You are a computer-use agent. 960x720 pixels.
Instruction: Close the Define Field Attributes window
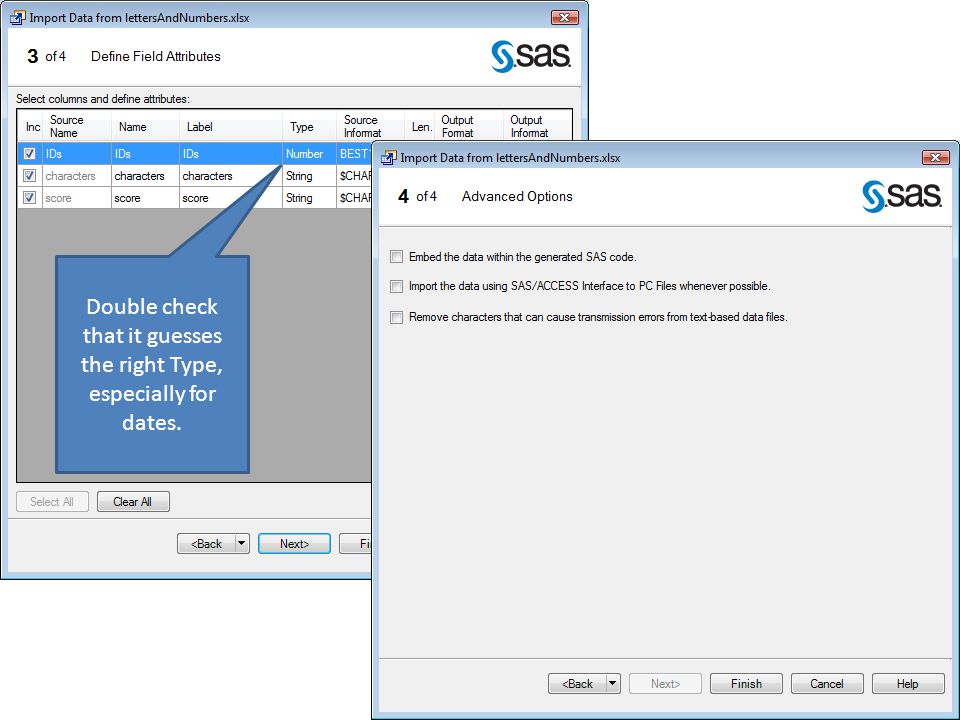tap(564, 17)
